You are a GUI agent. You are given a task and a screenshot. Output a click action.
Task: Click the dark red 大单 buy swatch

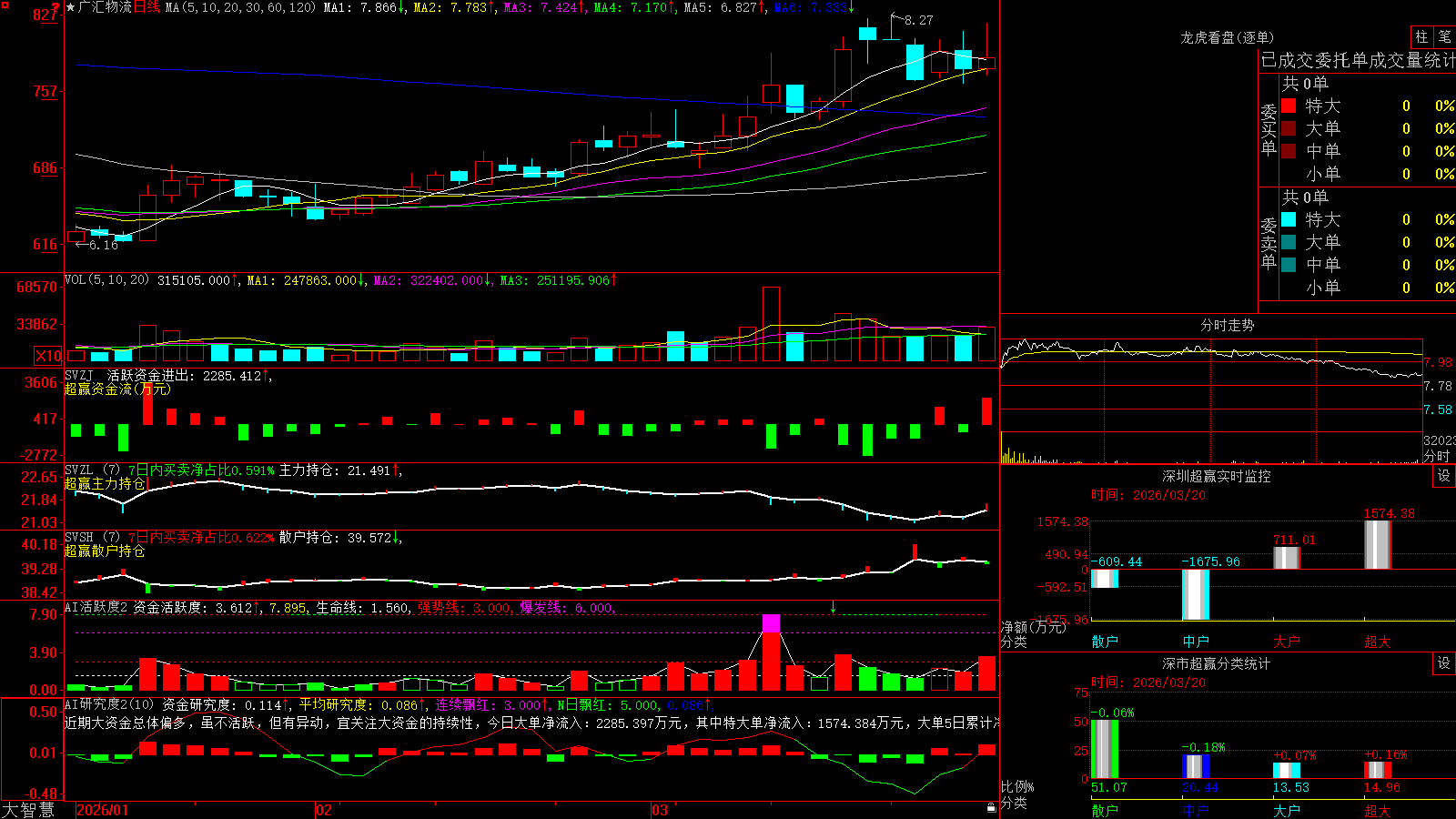tap(1289, 128)
